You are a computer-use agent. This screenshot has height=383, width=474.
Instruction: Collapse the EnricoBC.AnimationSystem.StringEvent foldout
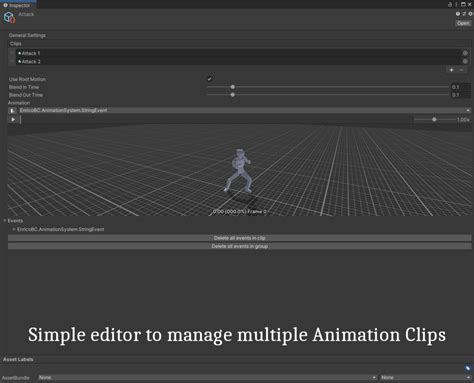click(x=14, y=229)
